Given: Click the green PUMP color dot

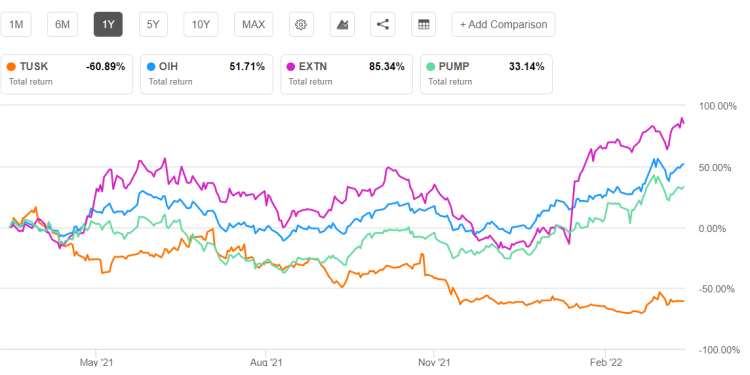Looking at the screenshot, I should [431, 67].
